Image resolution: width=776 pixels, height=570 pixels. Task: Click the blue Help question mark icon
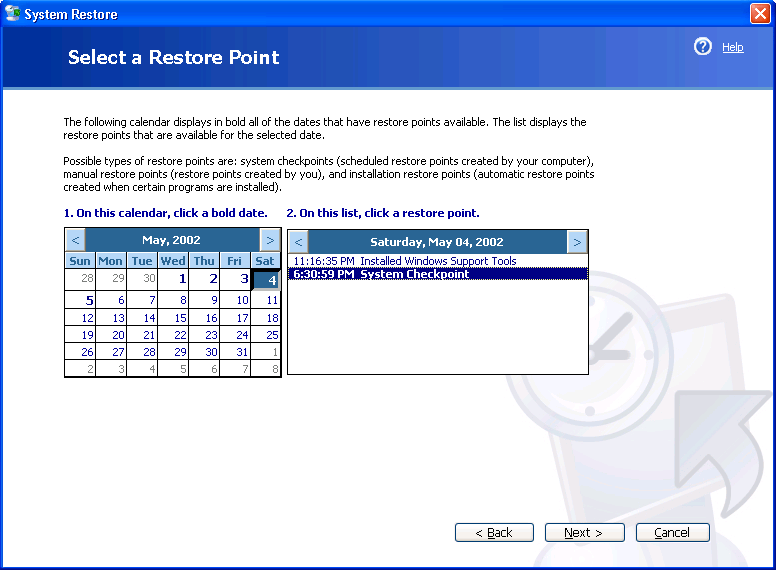(x=703, y=47)
